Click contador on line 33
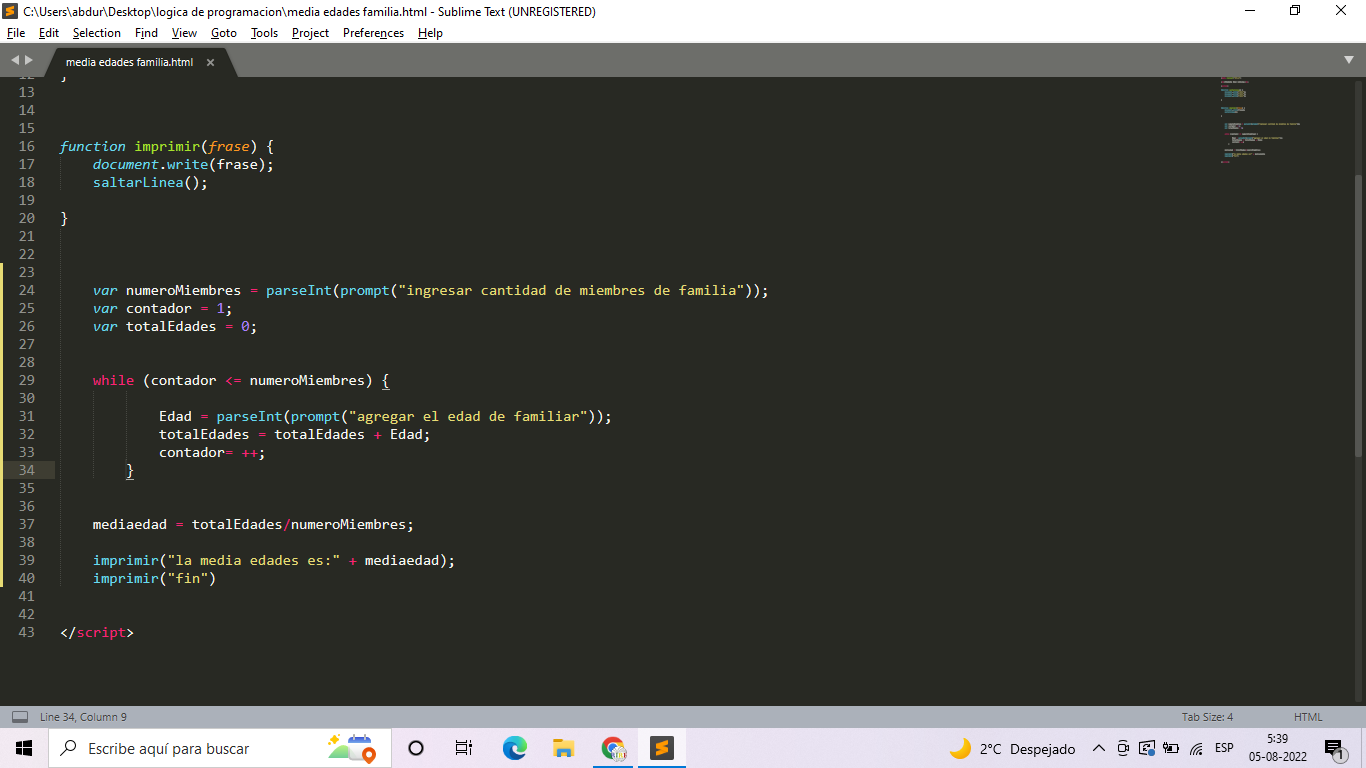The height and width of the screenshot is (768, 1366). (192, 452)
